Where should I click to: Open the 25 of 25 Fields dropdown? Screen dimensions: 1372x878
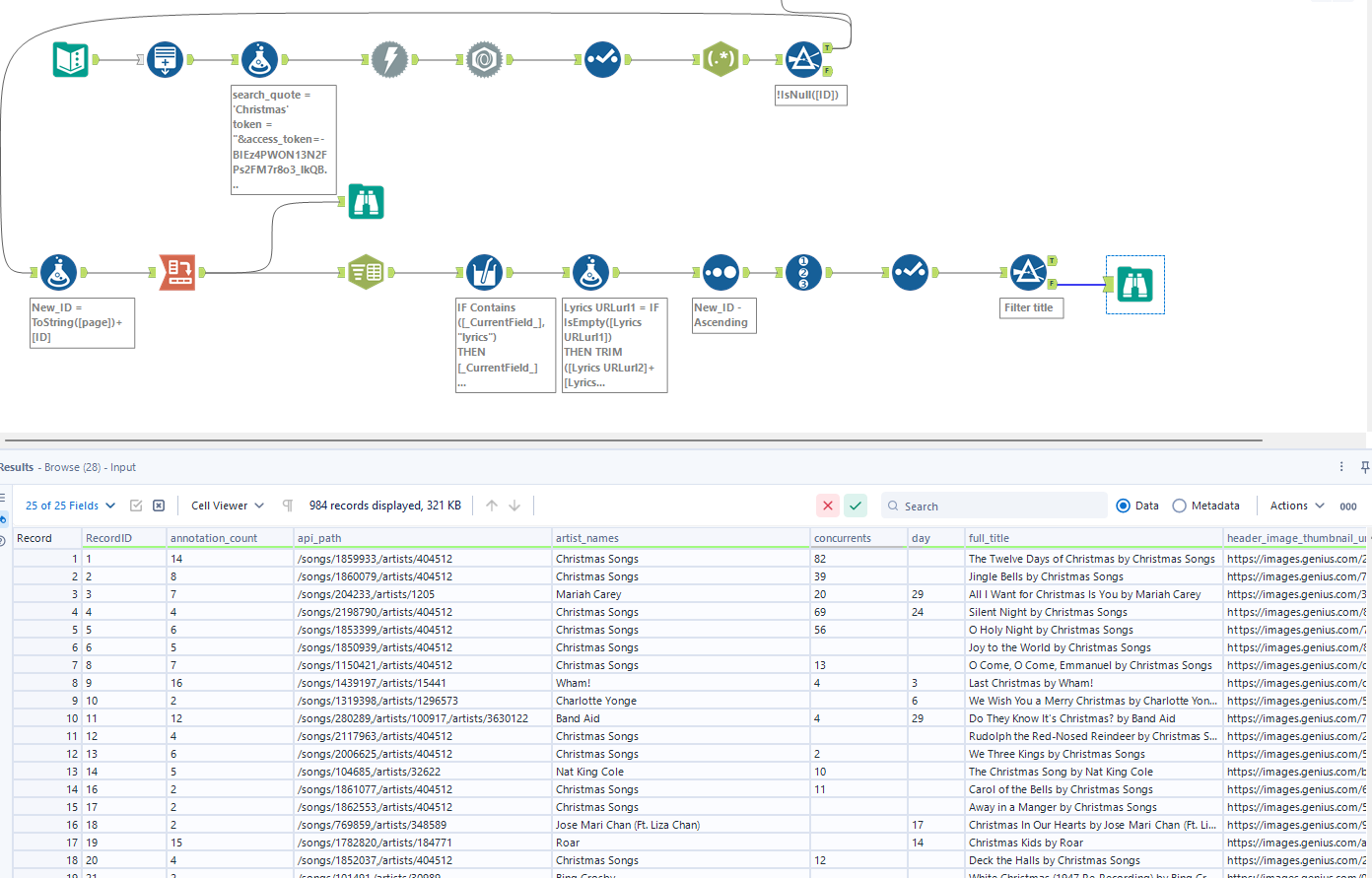tap(70, 506)
